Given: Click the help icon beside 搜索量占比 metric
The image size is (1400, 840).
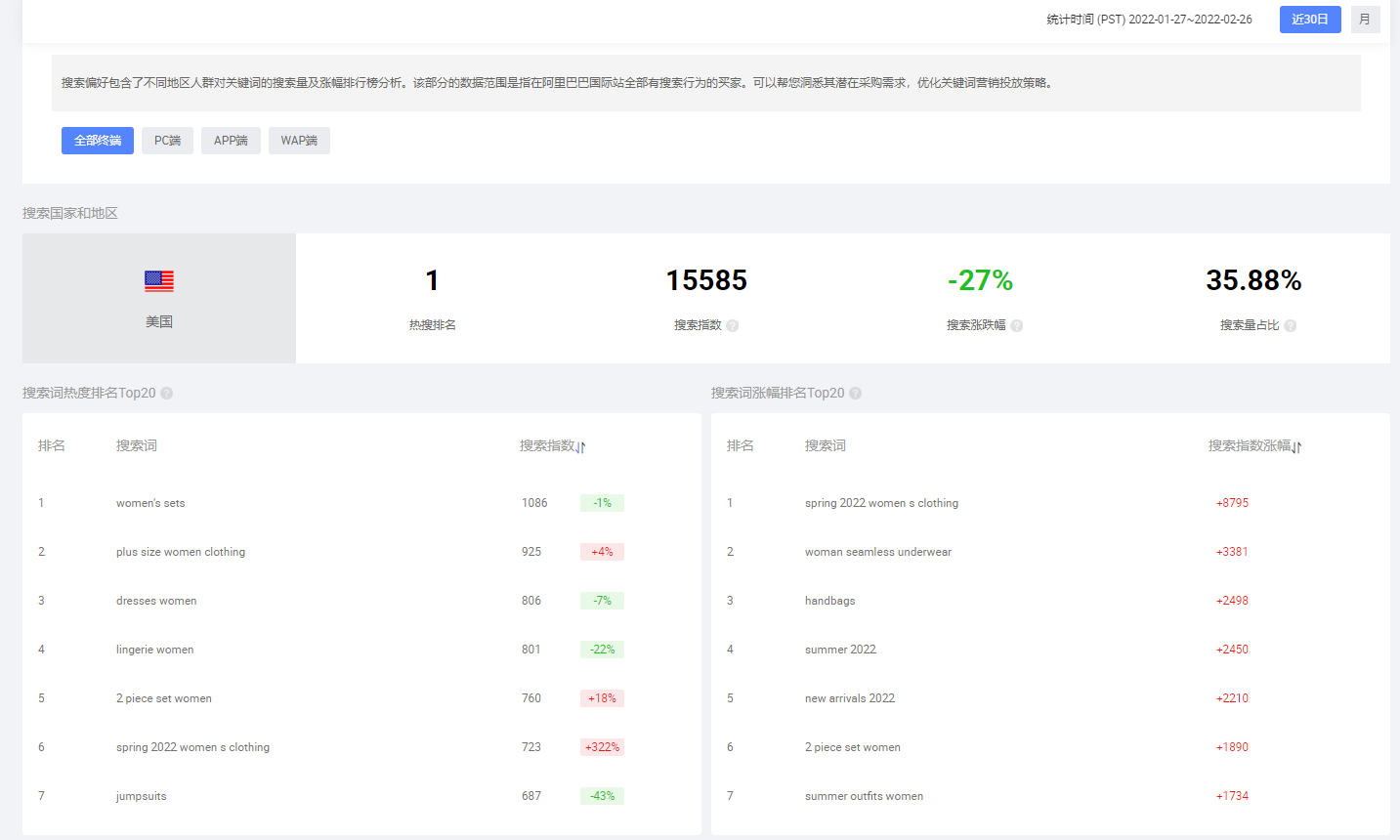Looking at the screenshot, I should pyautogui.click(x=1290, y=325).
